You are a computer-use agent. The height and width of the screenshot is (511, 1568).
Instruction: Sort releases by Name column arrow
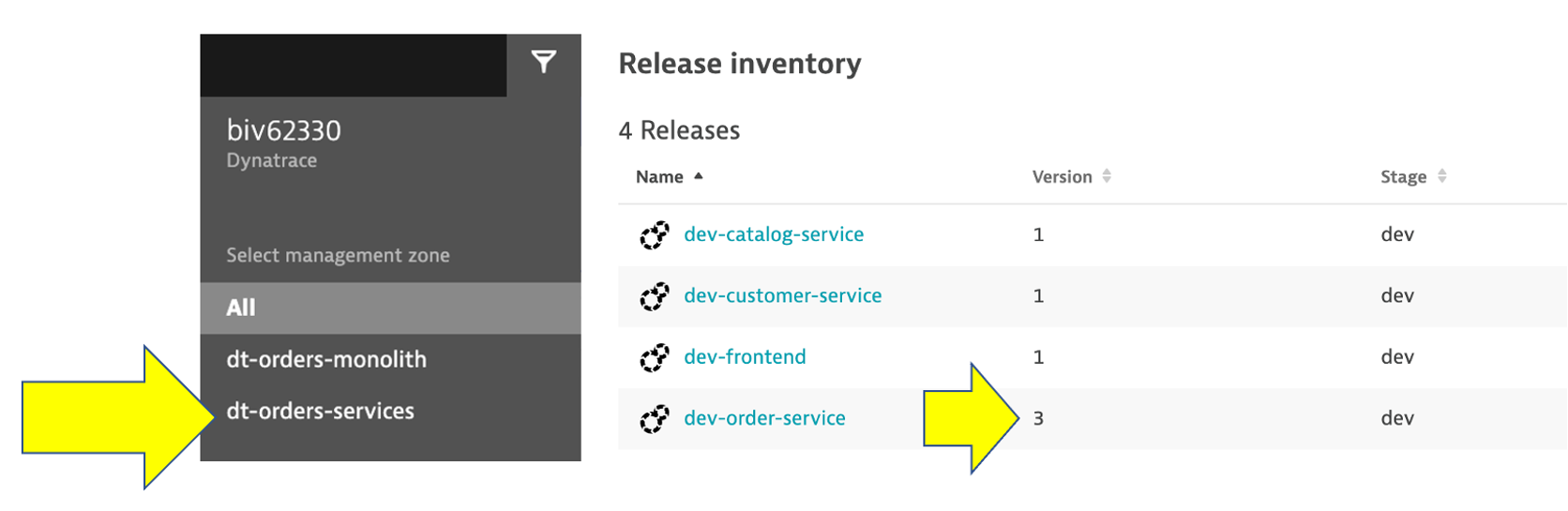[698, 176]
